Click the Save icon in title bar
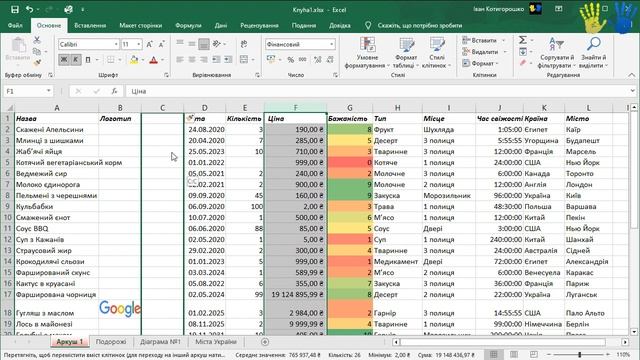Viewport: 640px width, 360px height. click(x=15, y=9)
